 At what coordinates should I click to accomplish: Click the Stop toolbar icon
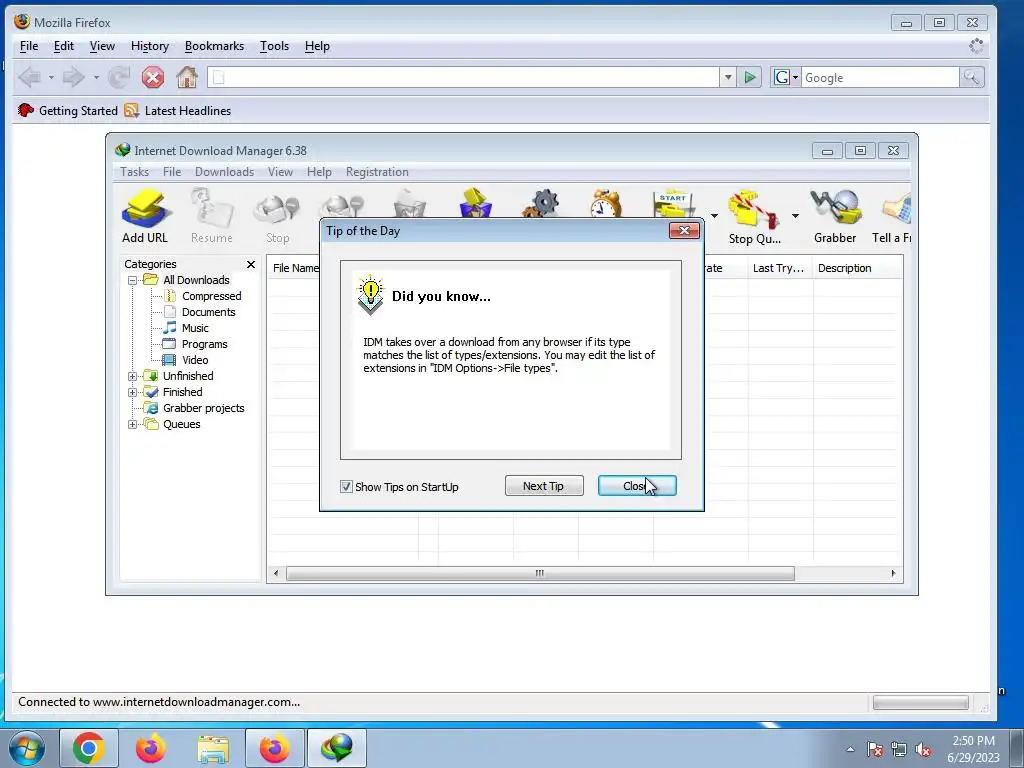pos(278,216)
